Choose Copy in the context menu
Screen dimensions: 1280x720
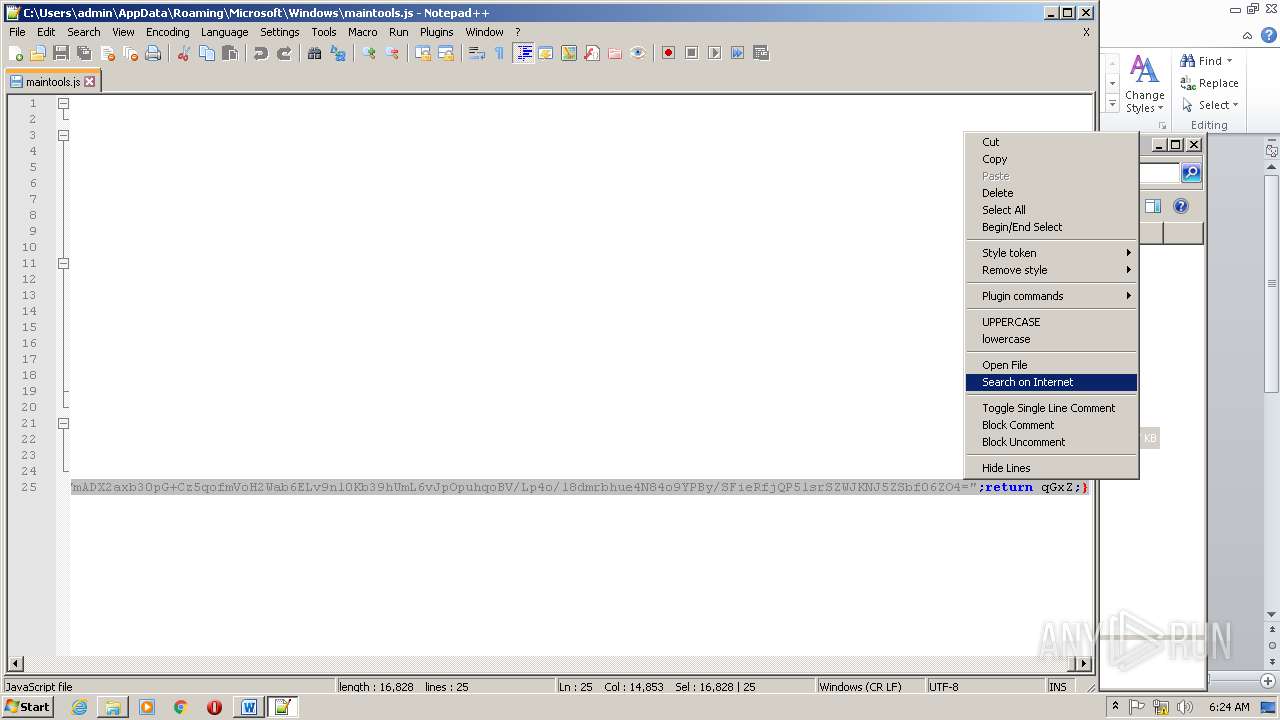pyautogui.click(x=1051, y=159)
